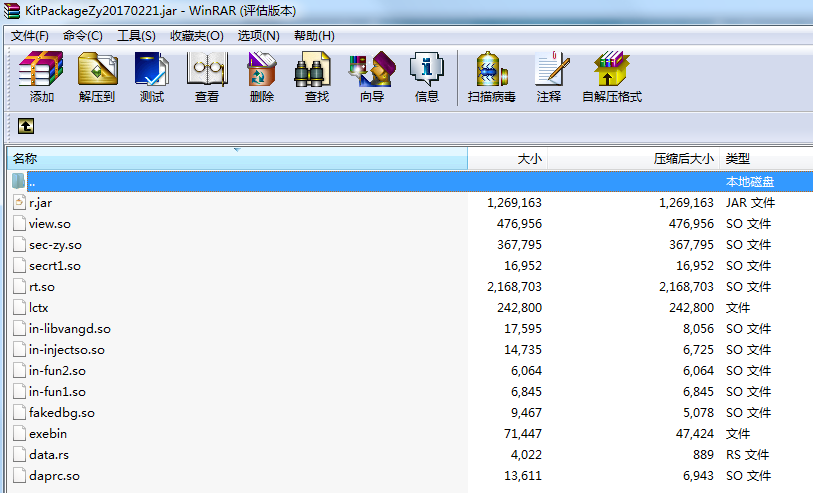Click the exebin file icon

pos(19,433)
